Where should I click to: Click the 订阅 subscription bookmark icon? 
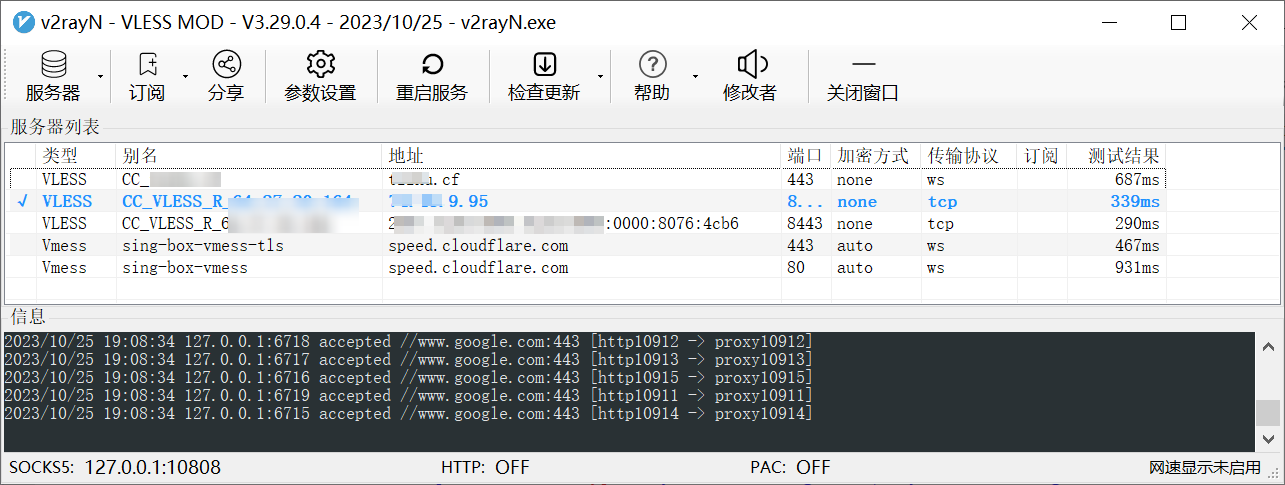click(x=147, y=66)
